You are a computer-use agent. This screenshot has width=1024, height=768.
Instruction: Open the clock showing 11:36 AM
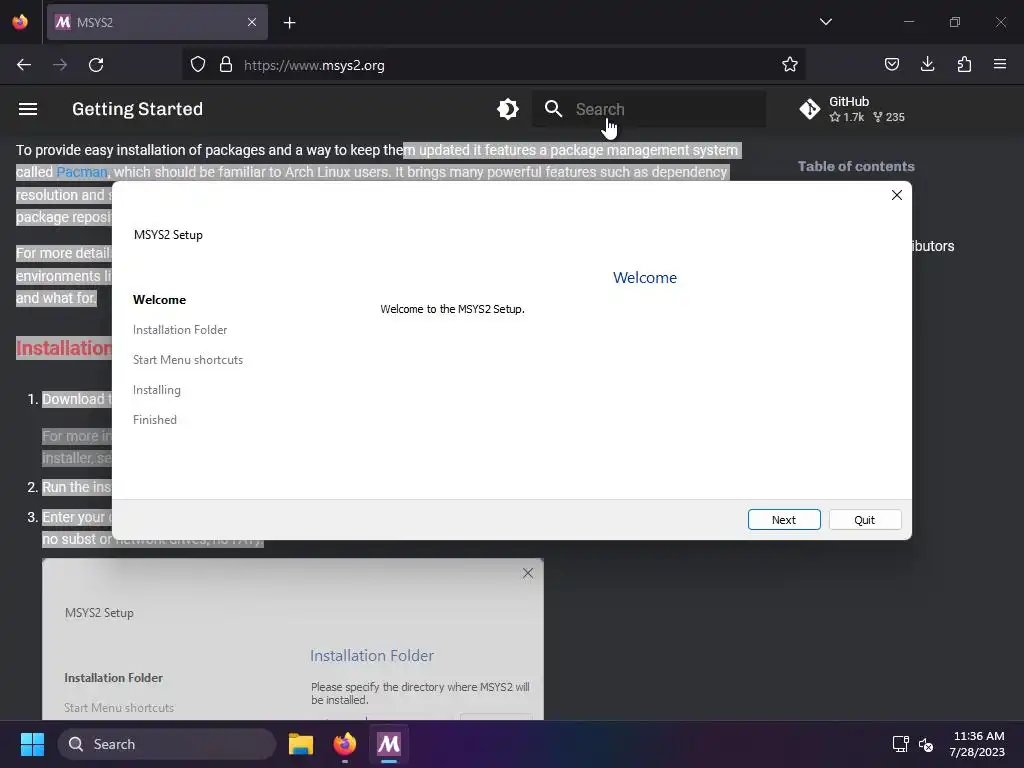click(x=977, y=744)
